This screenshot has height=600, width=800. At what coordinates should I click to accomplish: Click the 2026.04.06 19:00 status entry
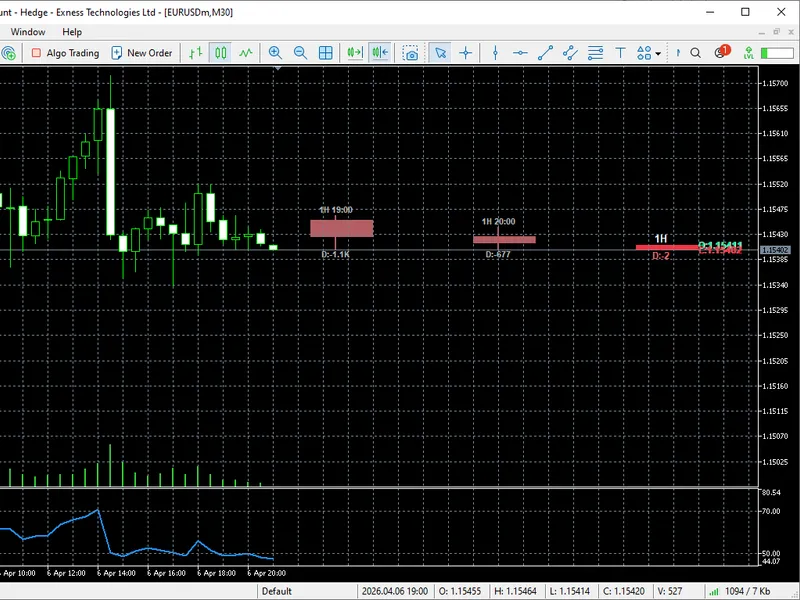click(395, 591)
